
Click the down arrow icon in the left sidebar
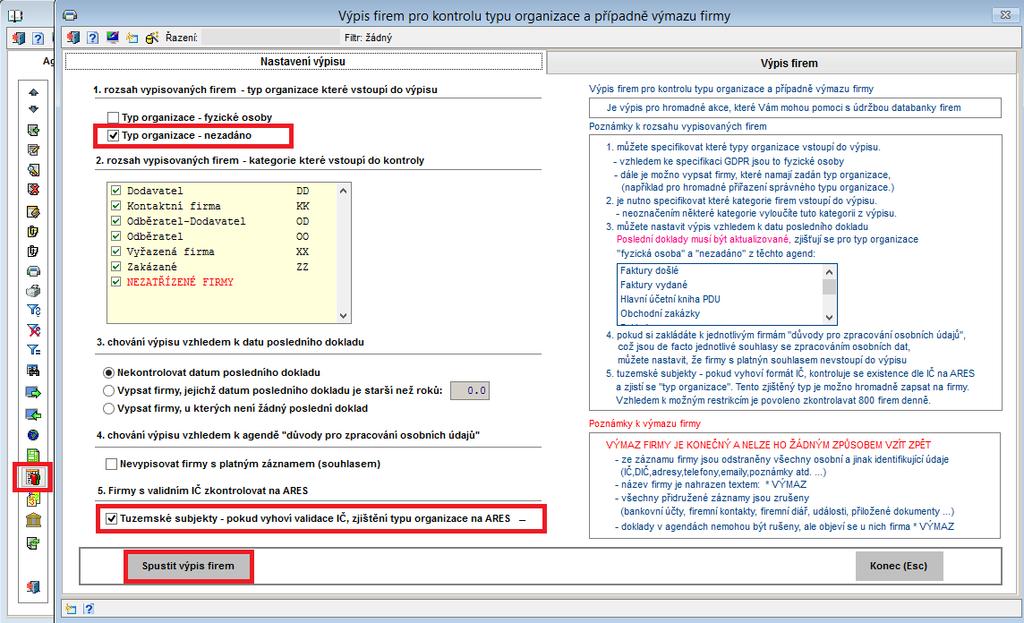click(33, 109)
